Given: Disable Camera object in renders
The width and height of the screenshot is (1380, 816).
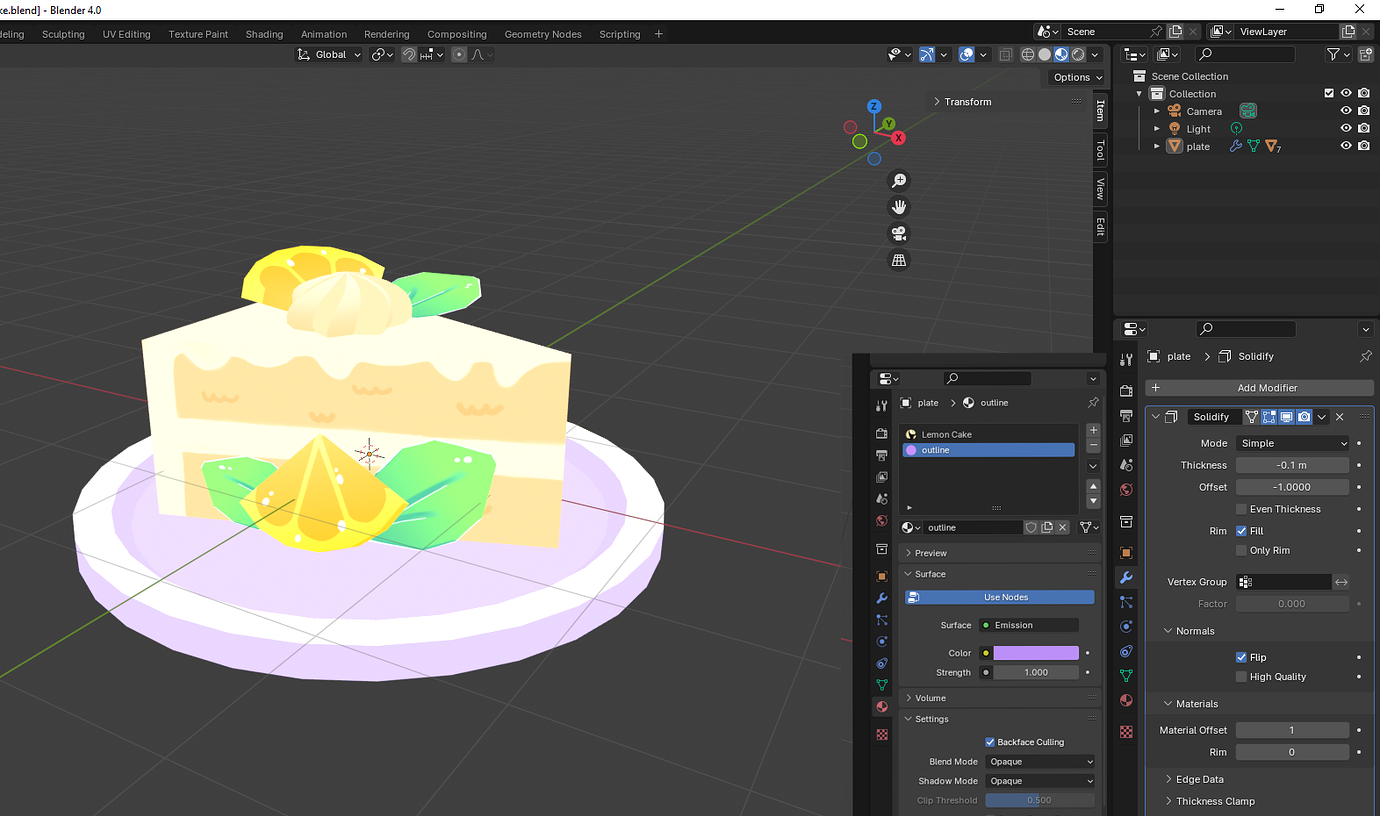Looking at the screenshot, I should [1364, 111].
